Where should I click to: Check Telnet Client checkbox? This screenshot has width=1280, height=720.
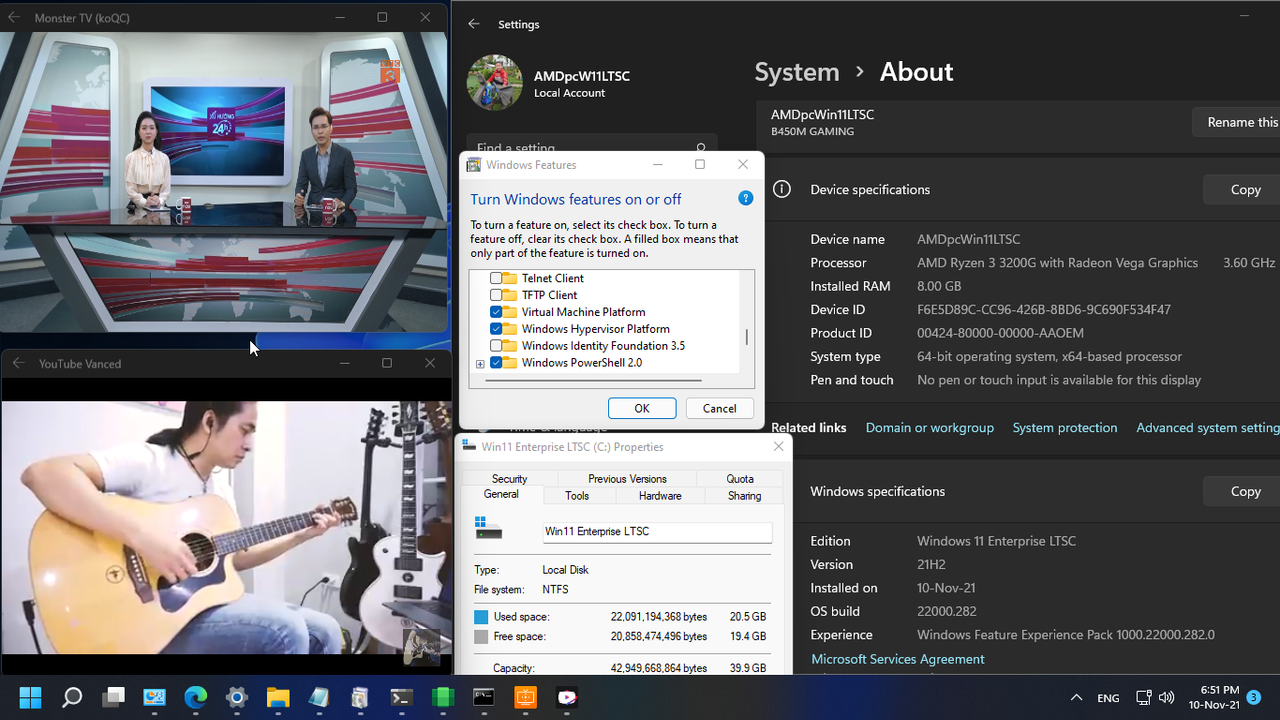point(496,278)
